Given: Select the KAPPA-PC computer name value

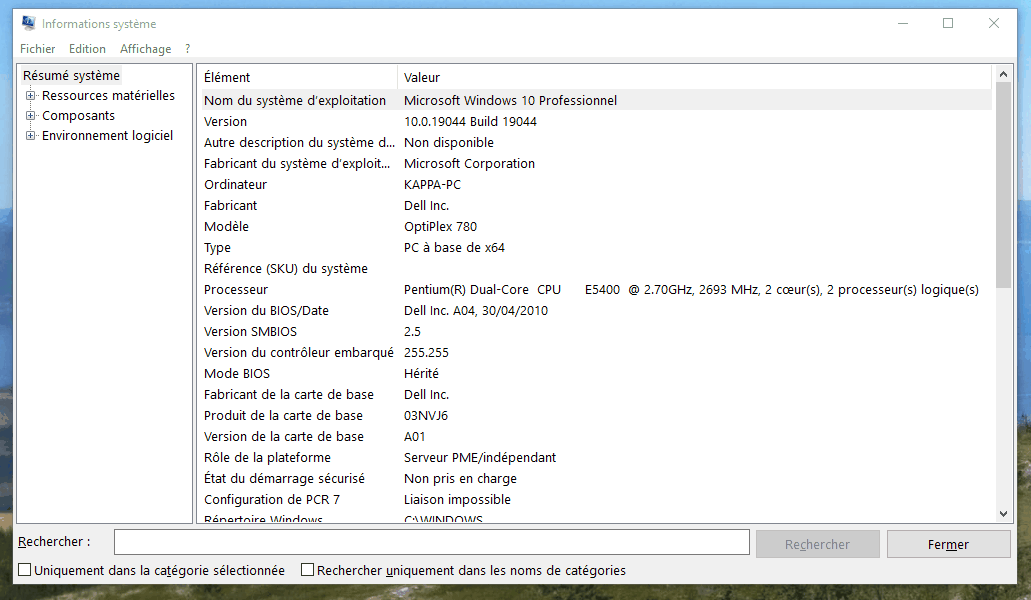Looking at the screenshot, I should click(432, 185).
